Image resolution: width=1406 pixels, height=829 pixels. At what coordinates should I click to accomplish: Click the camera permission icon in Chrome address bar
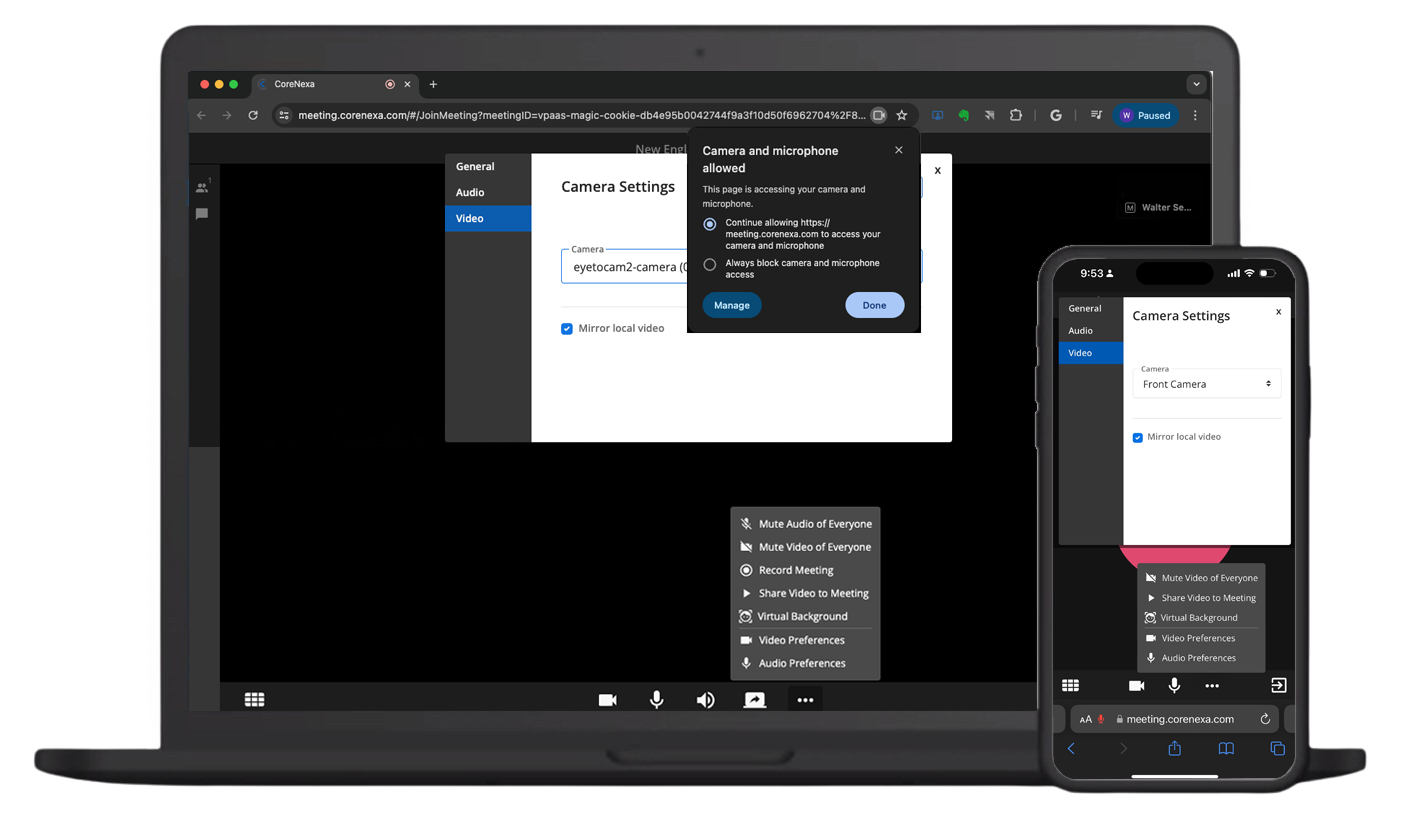(x=878, y=115)
